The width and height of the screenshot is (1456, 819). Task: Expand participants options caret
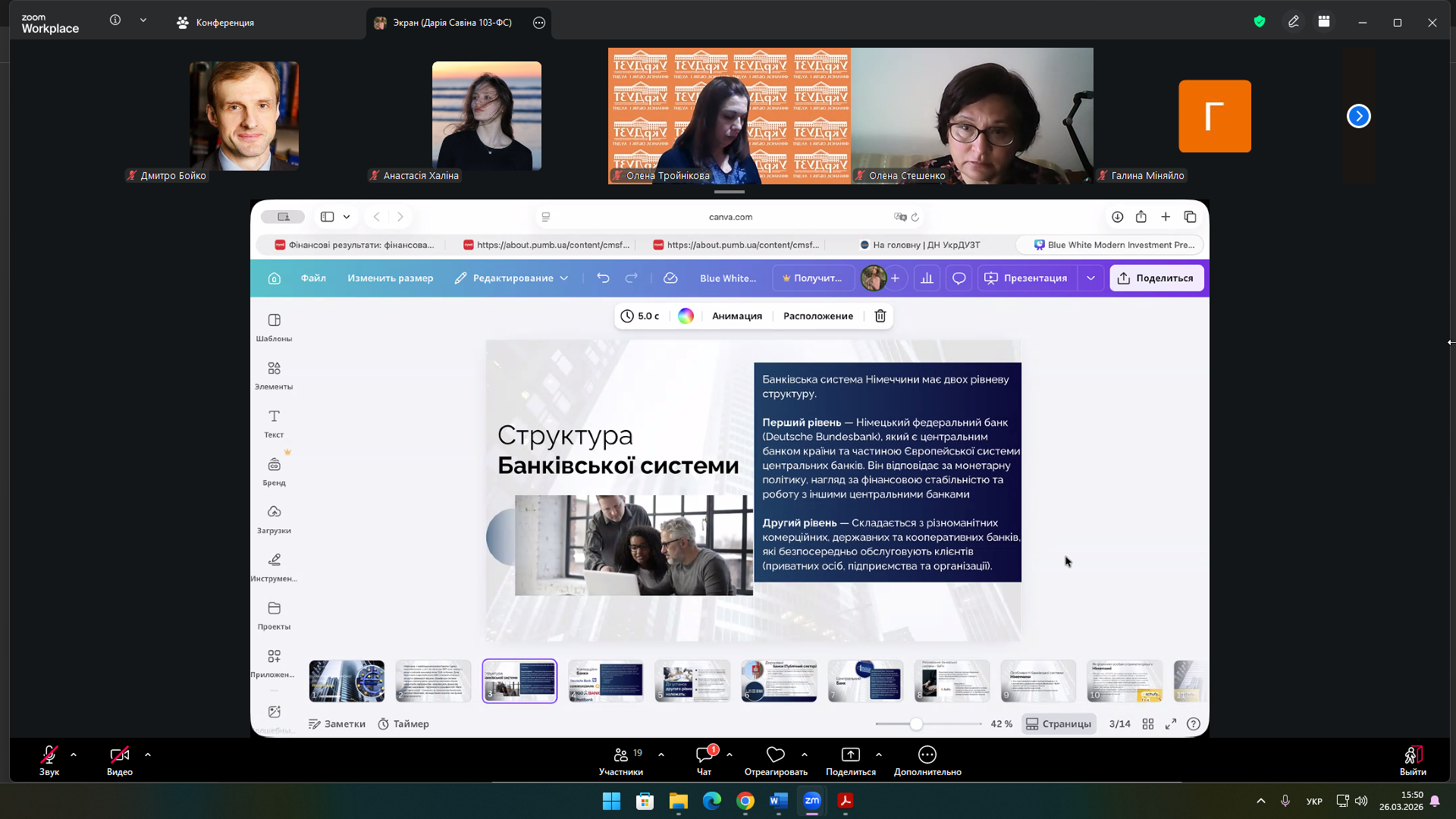coord(661,755)
